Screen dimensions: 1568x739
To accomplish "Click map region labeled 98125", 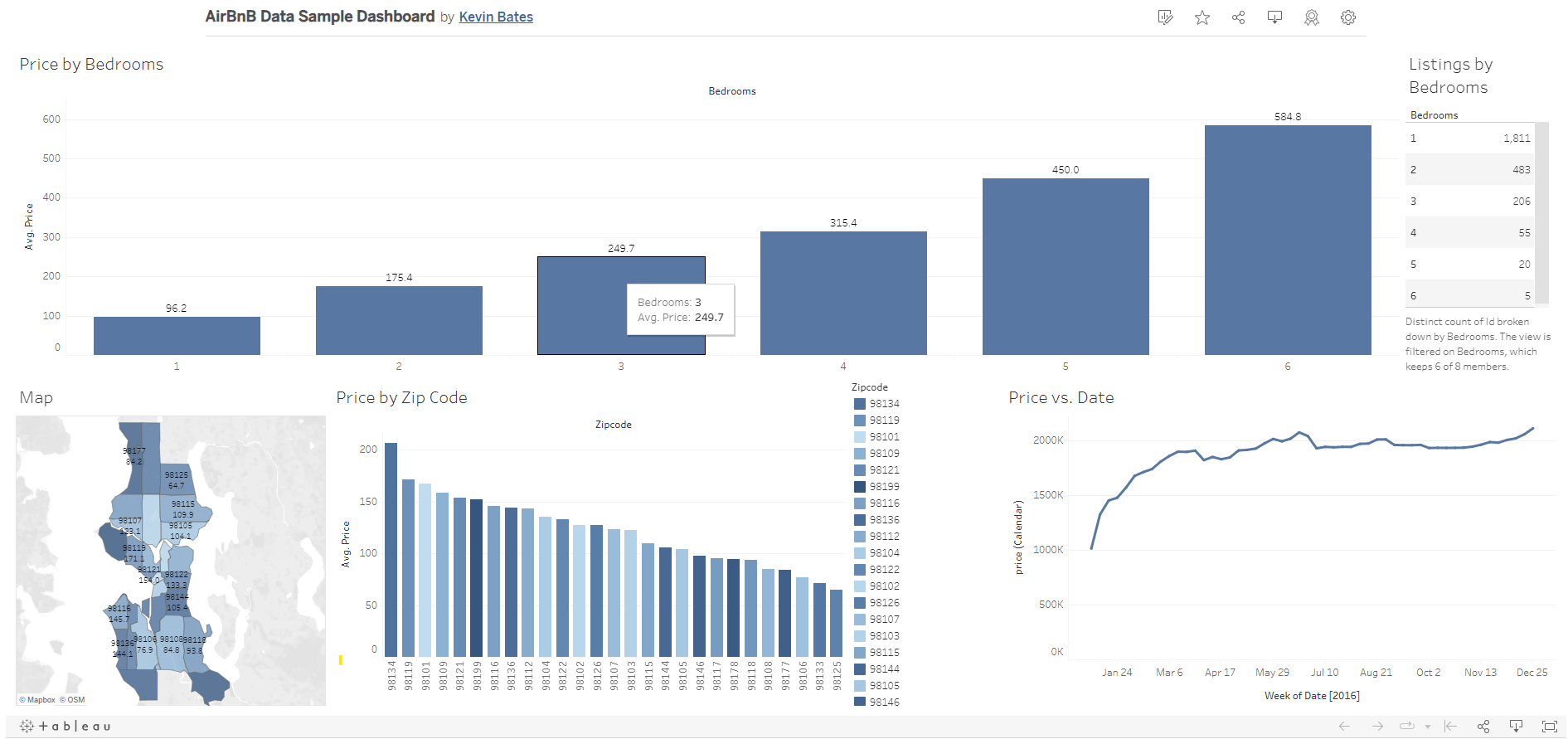I will click(x=176, y=479).
